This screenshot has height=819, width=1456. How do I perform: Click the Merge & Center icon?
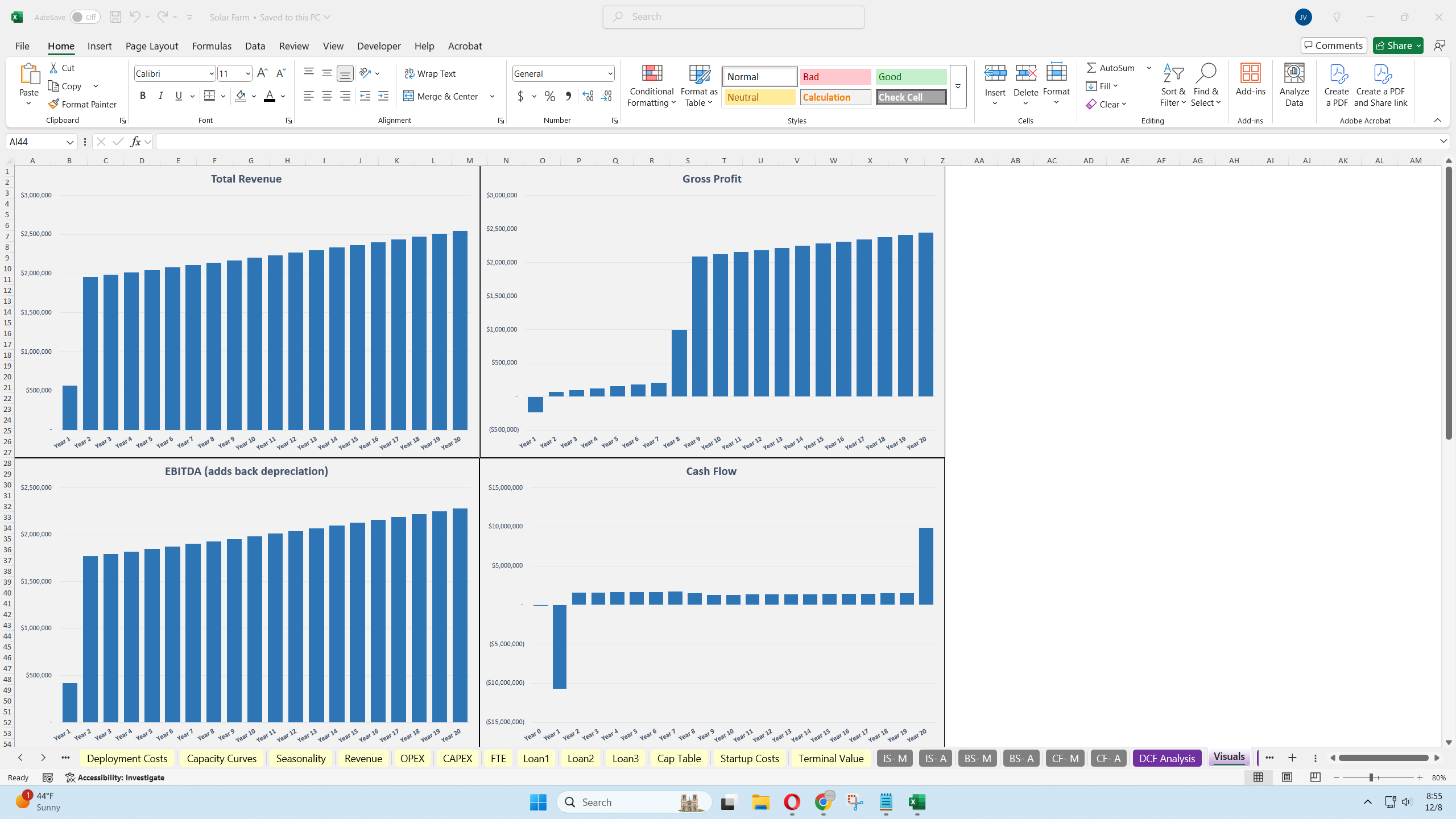pos(409,96)
